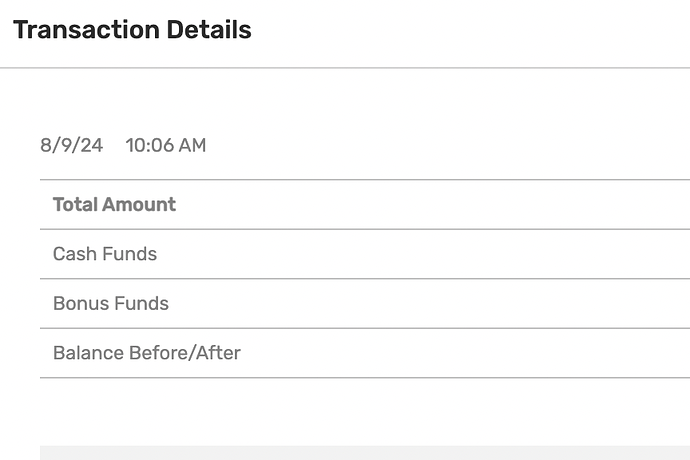The image size is (690, 460).
Task: Click empty value area of Total Amount row
Action: [x=500, y=205]
